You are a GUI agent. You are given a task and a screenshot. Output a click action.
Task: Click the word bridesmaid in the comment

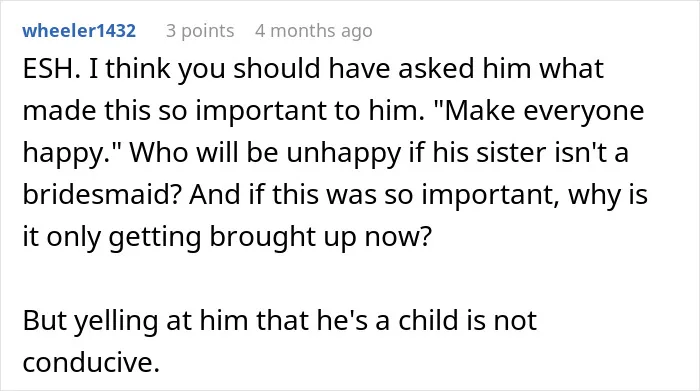(102, 195)
